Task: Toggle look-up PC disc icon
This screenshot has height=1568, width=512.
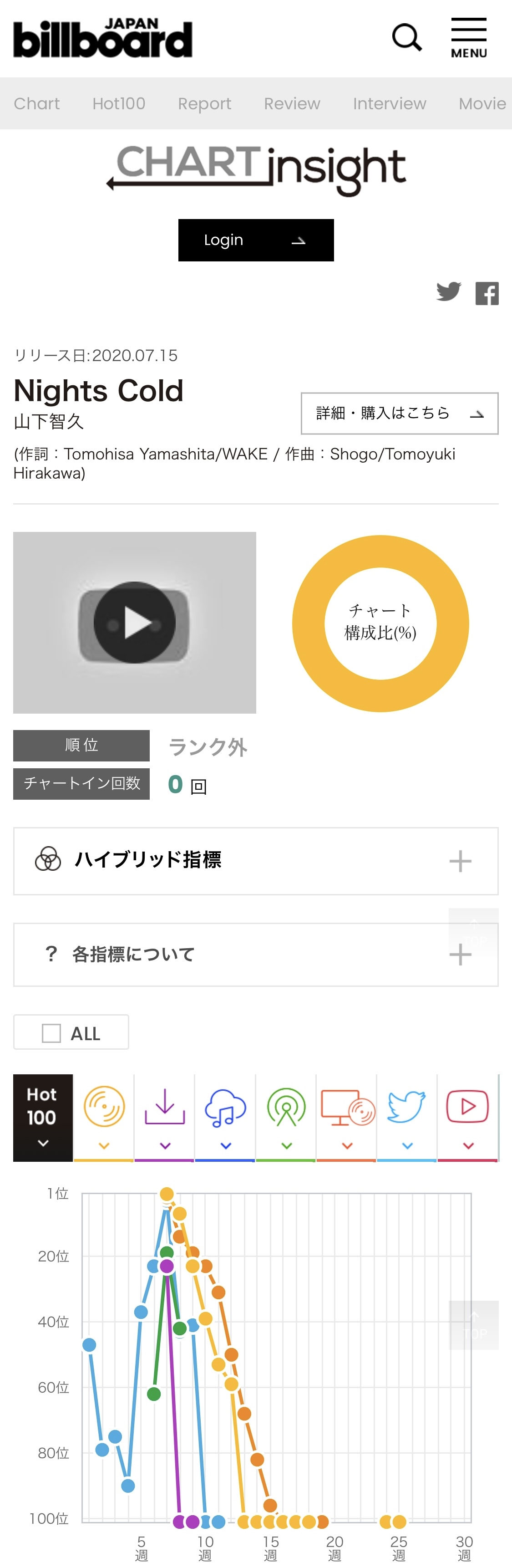Action: click(347, 1118)
